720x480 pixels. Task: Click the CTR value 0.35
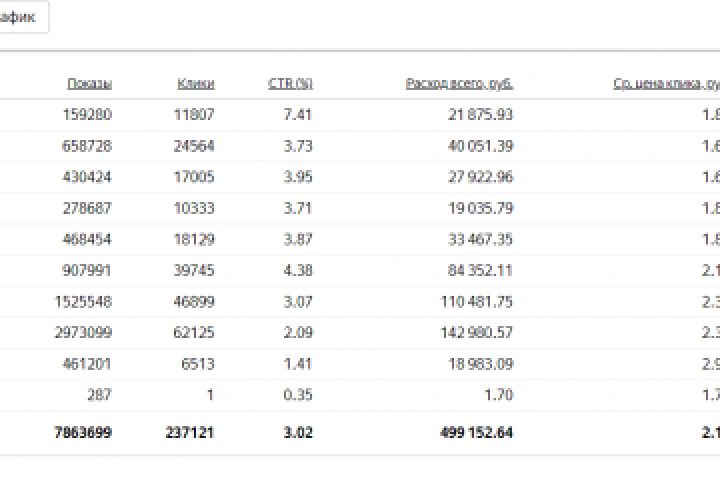click(297, 395)
